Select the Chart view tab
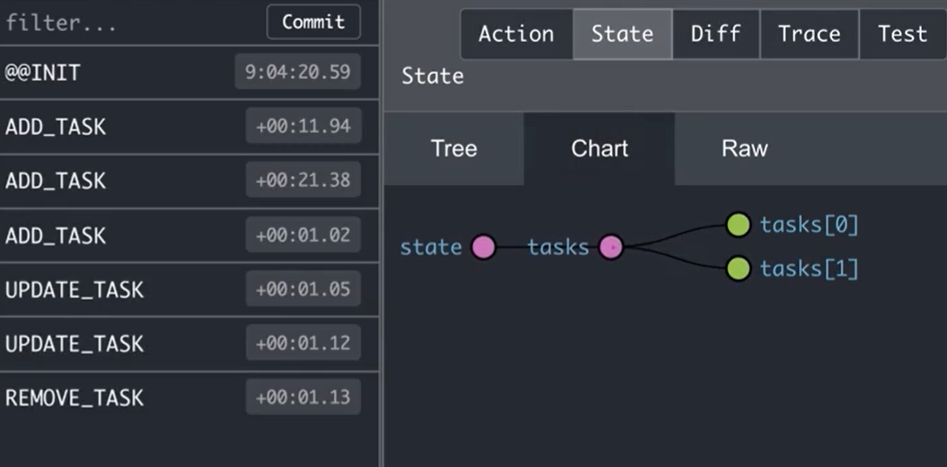 [599, 149]
